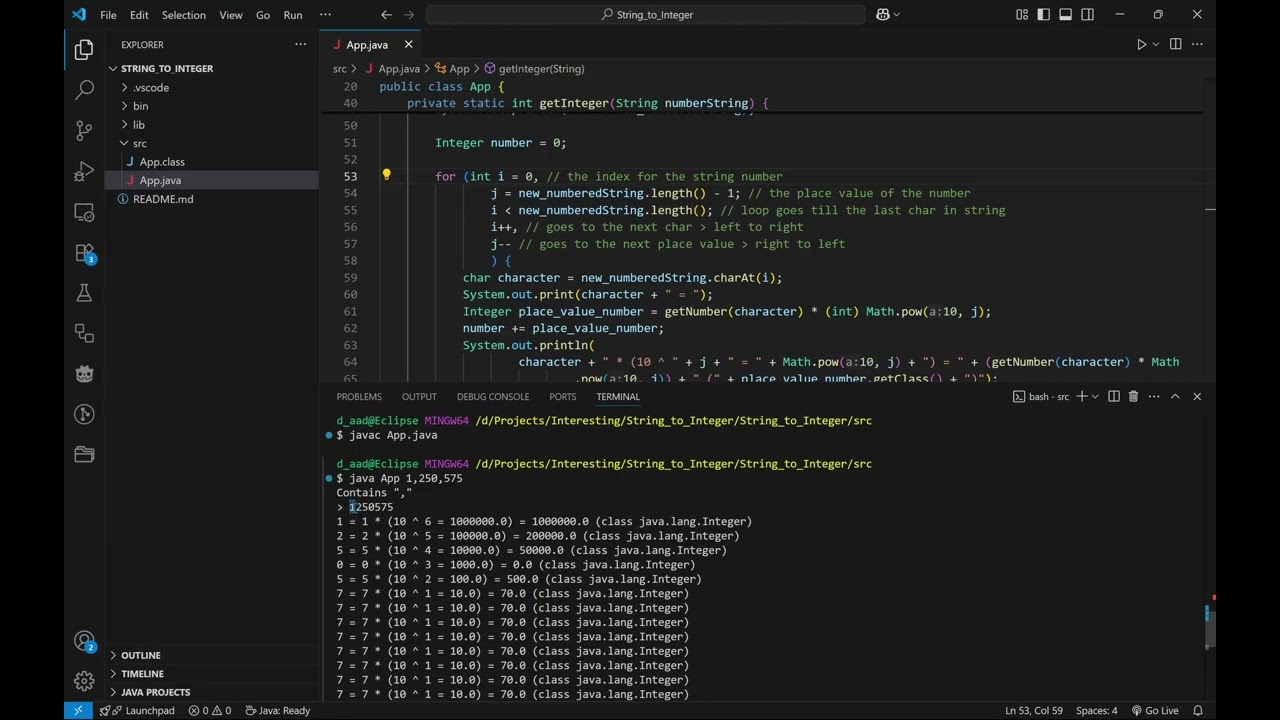Open the Source Control view
This screenshot has width=1280, height=720.
(x=84, y=130)
